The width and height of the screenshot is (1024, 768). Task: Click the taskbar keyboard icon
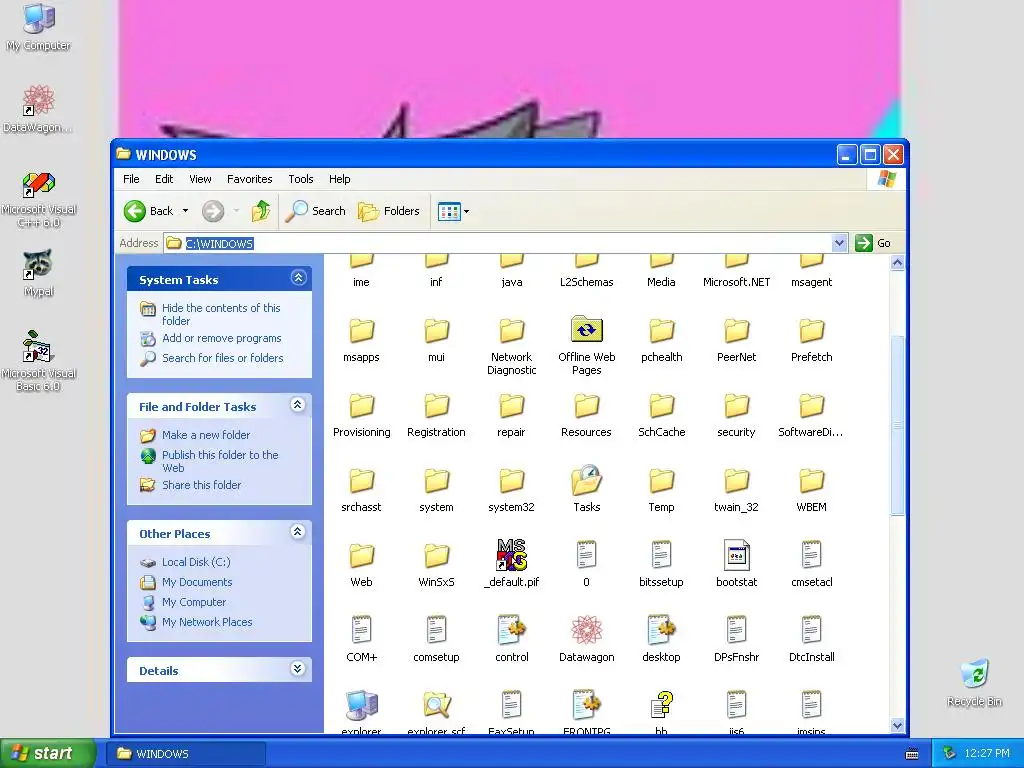click(x=912, y=754)
